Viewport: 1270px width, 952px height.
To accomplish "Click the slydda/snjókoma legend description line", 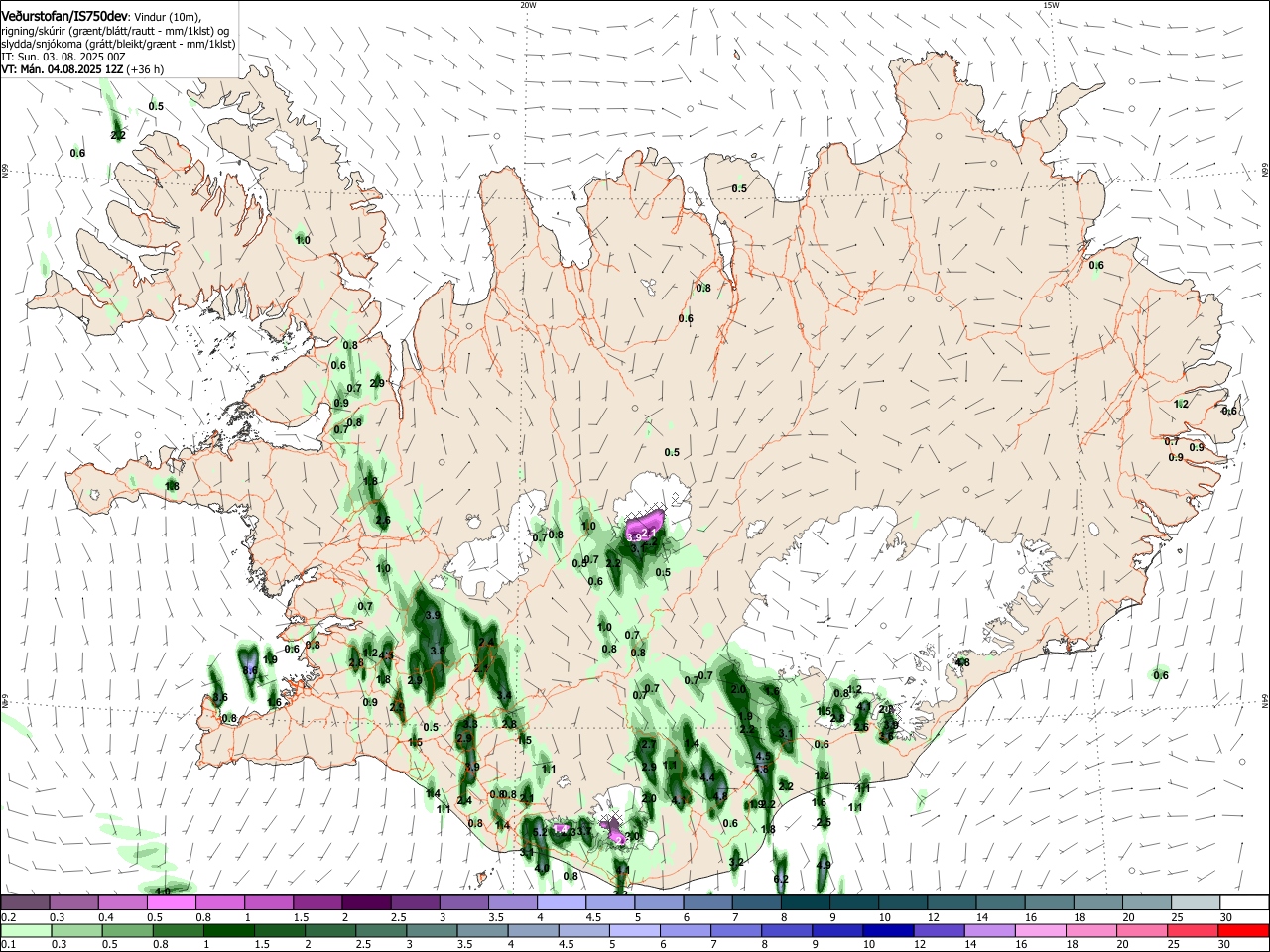I will [118, 44].
